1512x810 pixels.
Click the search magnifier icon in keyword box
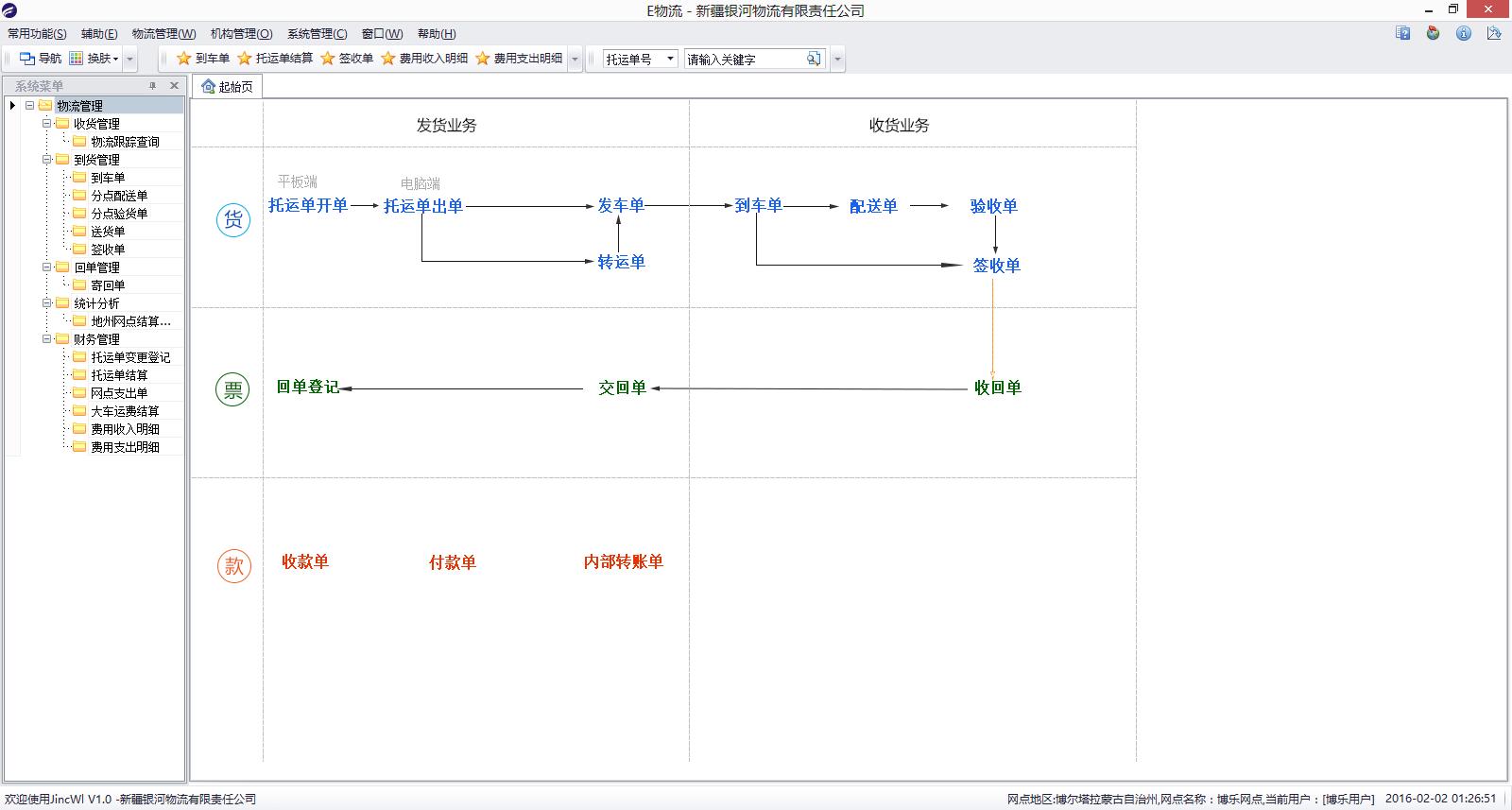(813, 59)
